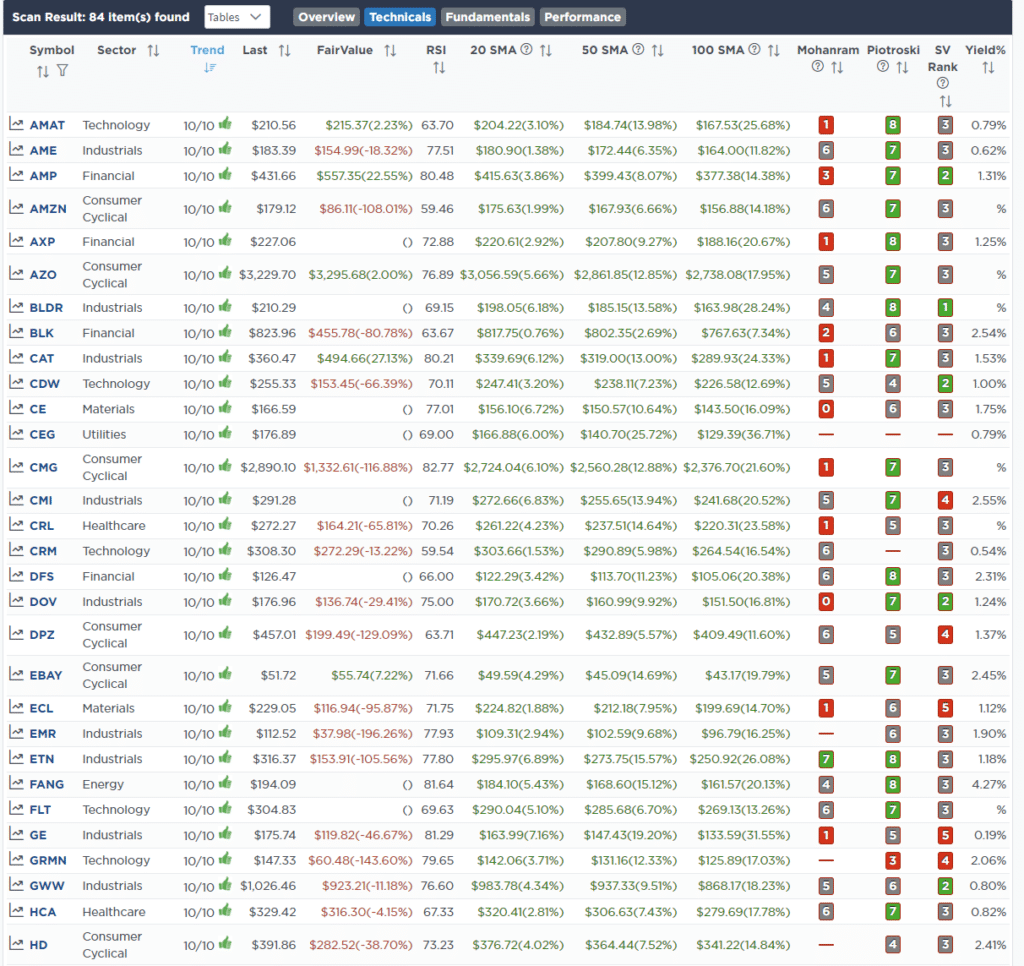Sort by Mohanram score arrows
Image resolution: width=1024 pixels, height=966 pixels.
[x=837, y=67]
